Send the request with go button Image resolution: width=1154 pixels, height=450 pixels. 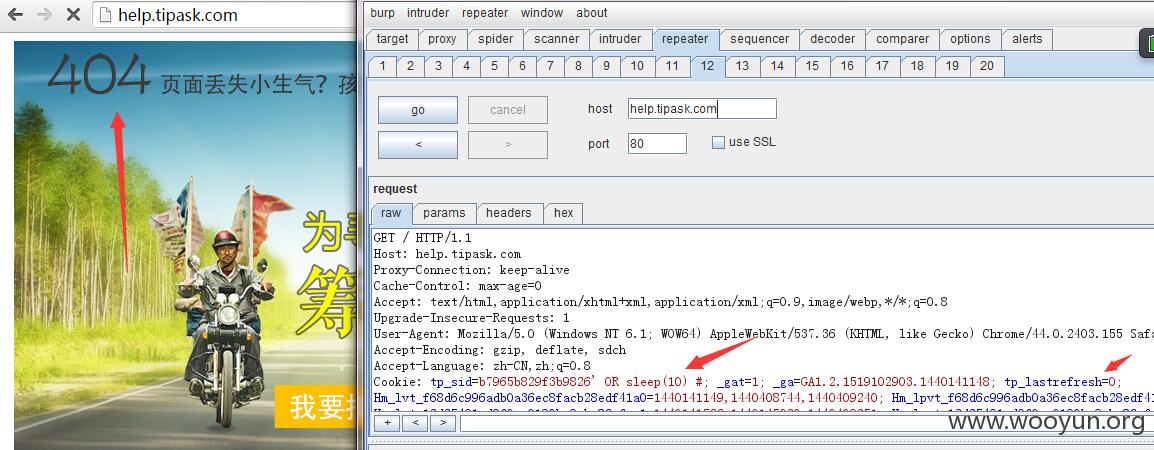(x=418, y=110)
